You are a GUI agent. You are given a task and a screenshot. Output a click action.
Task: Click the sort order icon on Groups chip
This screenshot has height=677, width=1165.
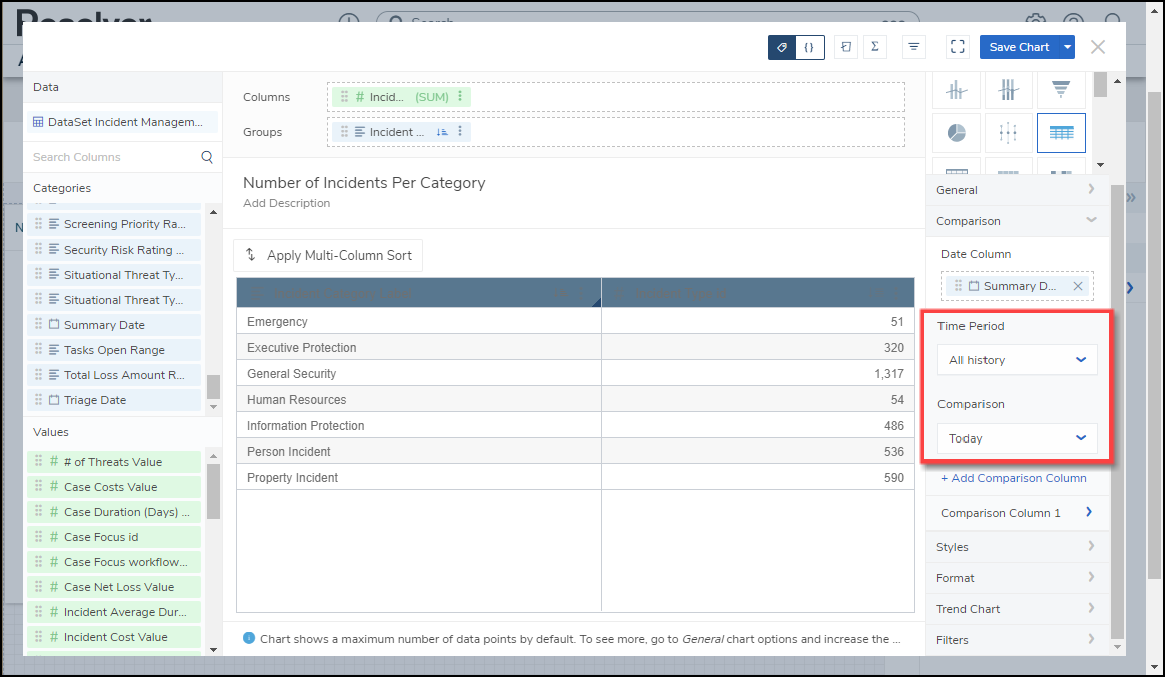pos(441,132)
